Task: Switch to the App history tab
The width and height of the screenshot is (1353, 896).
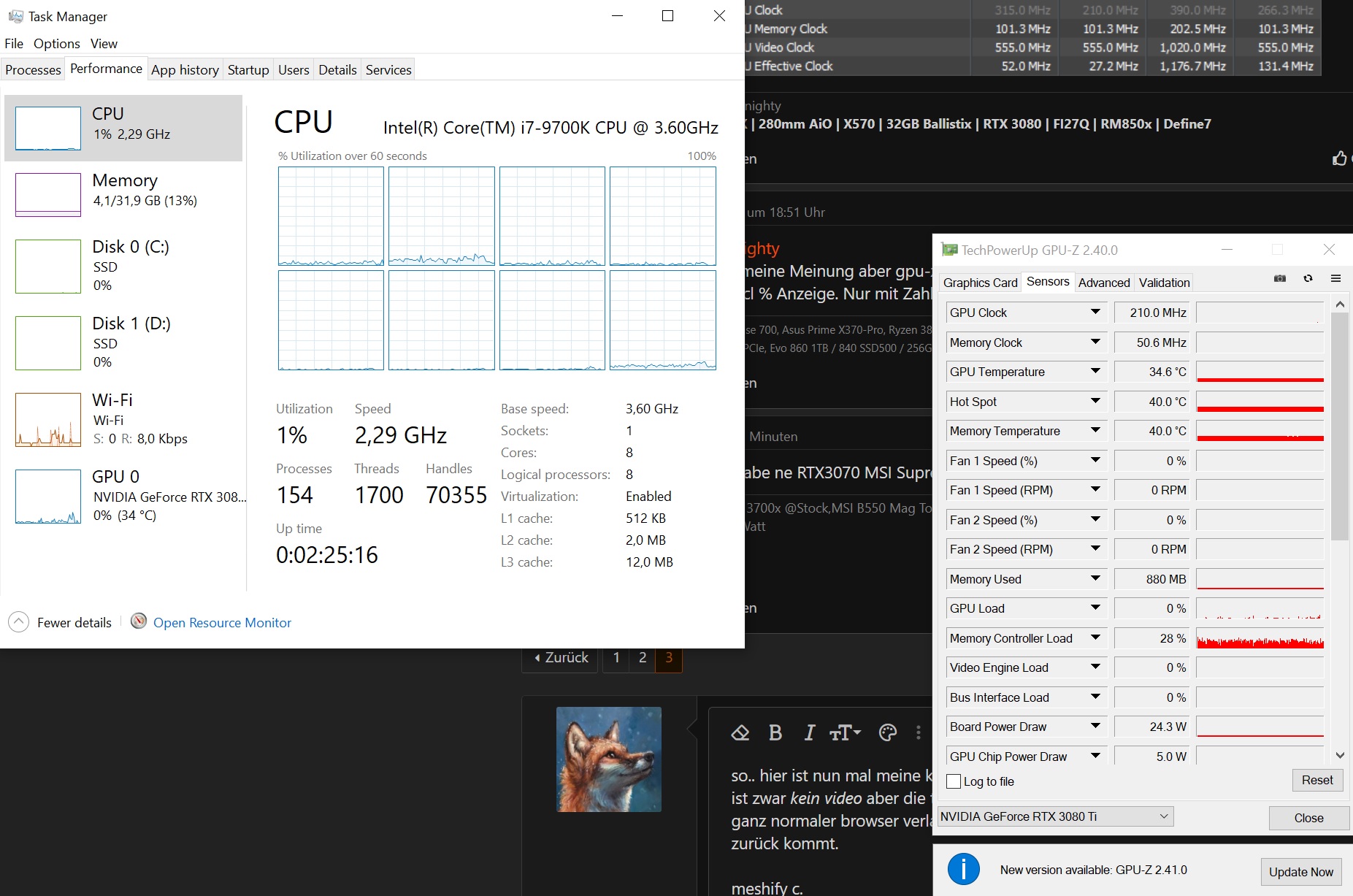Action: coord(185,70)
